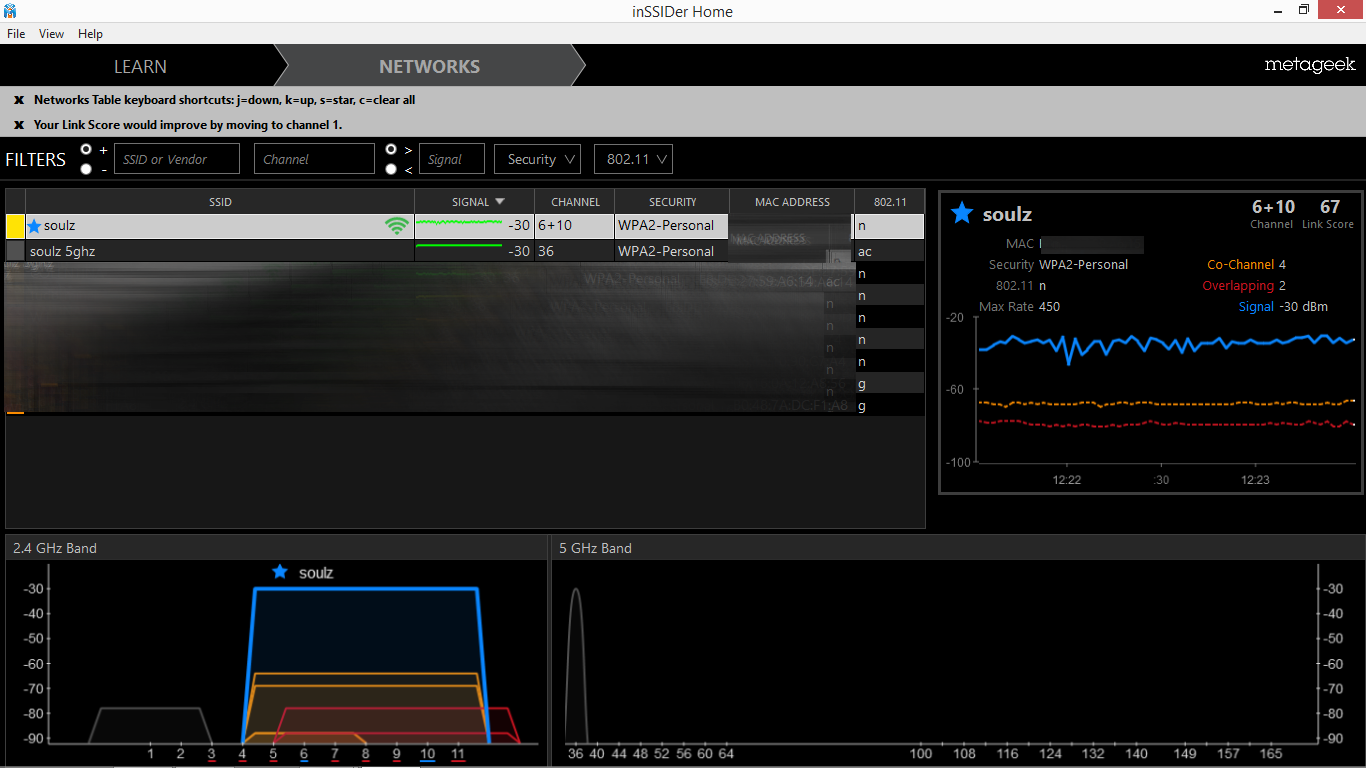Switch to the LEARN tab

click(x=140, y=66)
